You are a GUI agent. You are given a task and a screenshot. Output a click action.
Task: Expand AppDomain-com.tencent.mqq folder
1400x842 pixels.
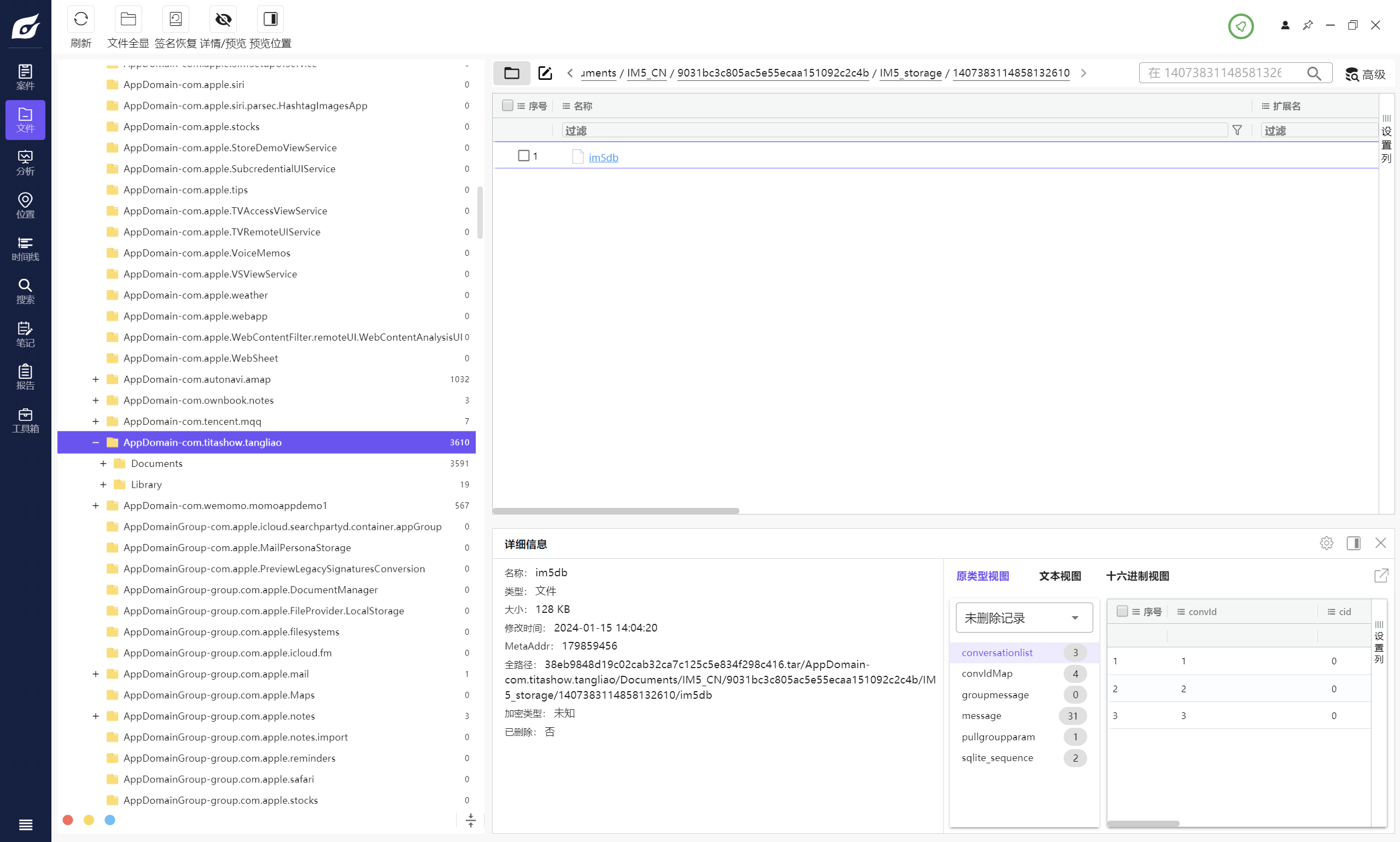click(x=95, y=421)
